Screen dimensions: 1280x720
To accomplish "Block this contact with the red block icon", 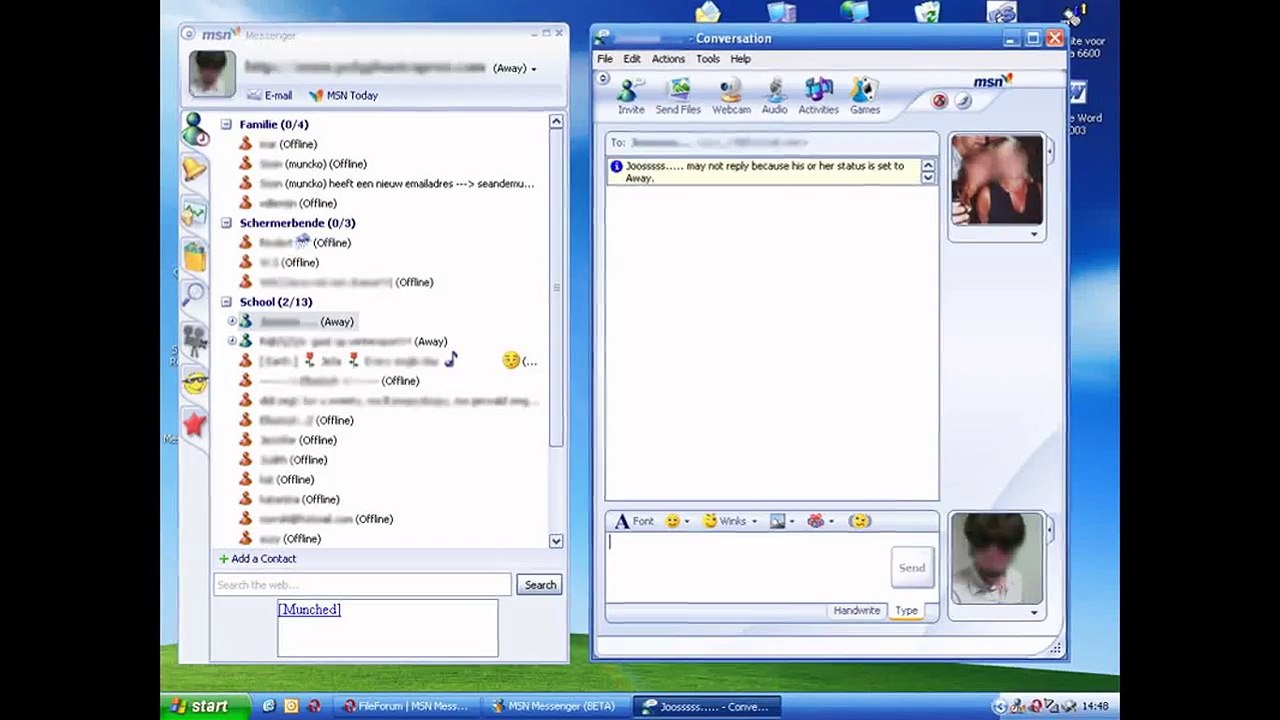I will [939, 101].
